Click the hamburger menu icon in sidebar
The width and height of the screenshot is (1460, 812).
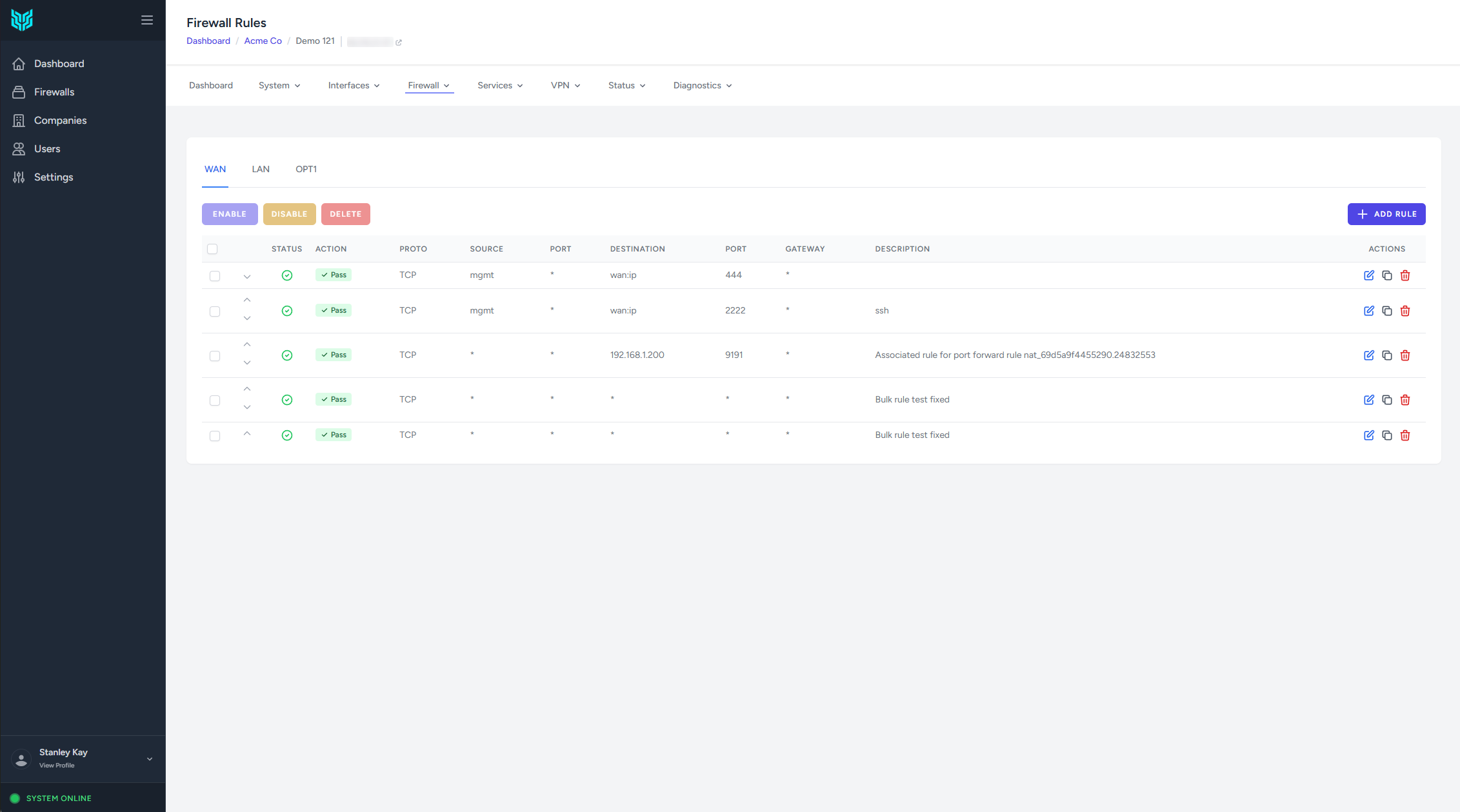[x=147, y=20]
